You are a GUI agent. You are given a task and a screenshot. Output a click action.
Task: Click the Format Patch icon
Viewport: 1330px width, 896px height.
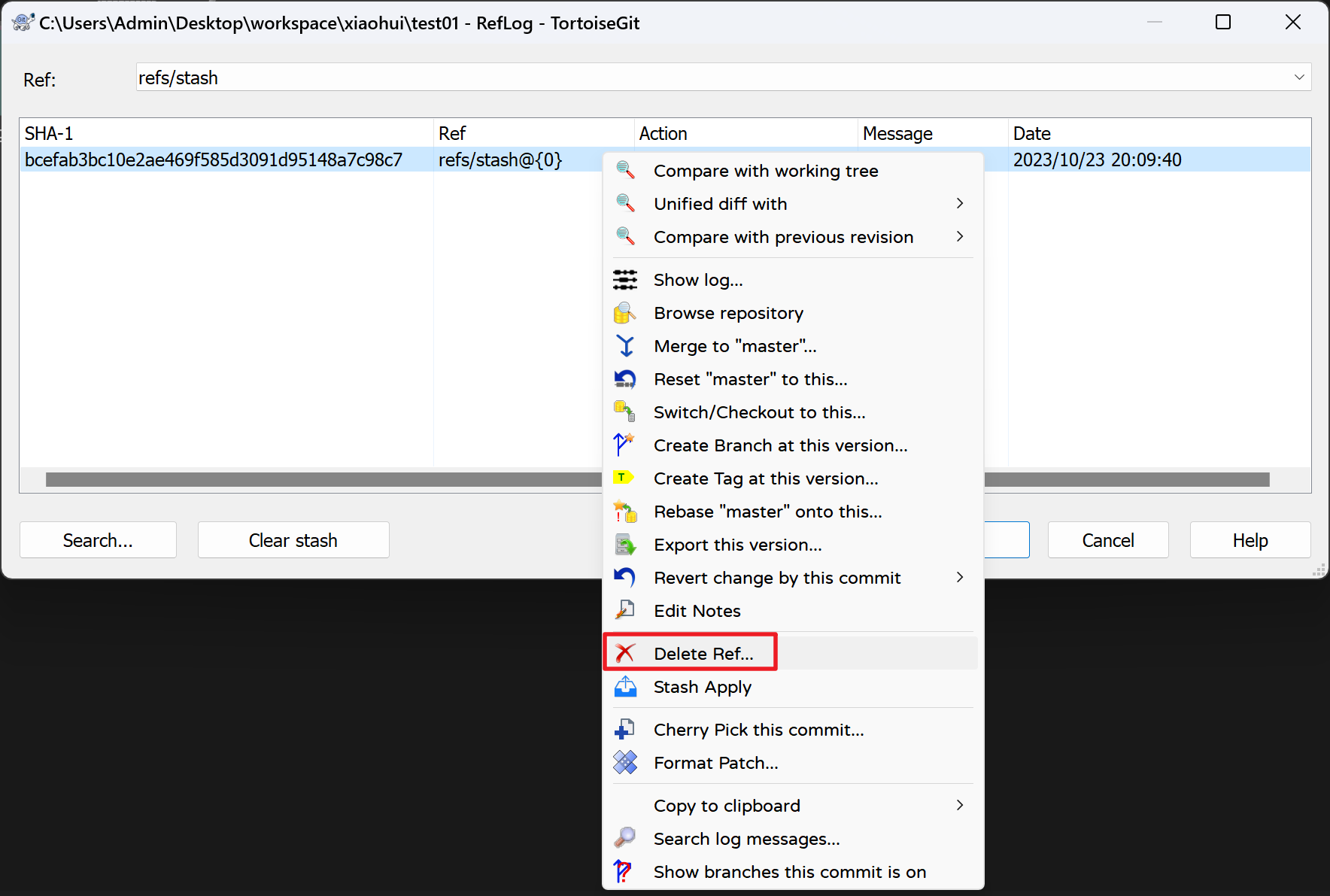pyautogui.click(x=625, y=763)
